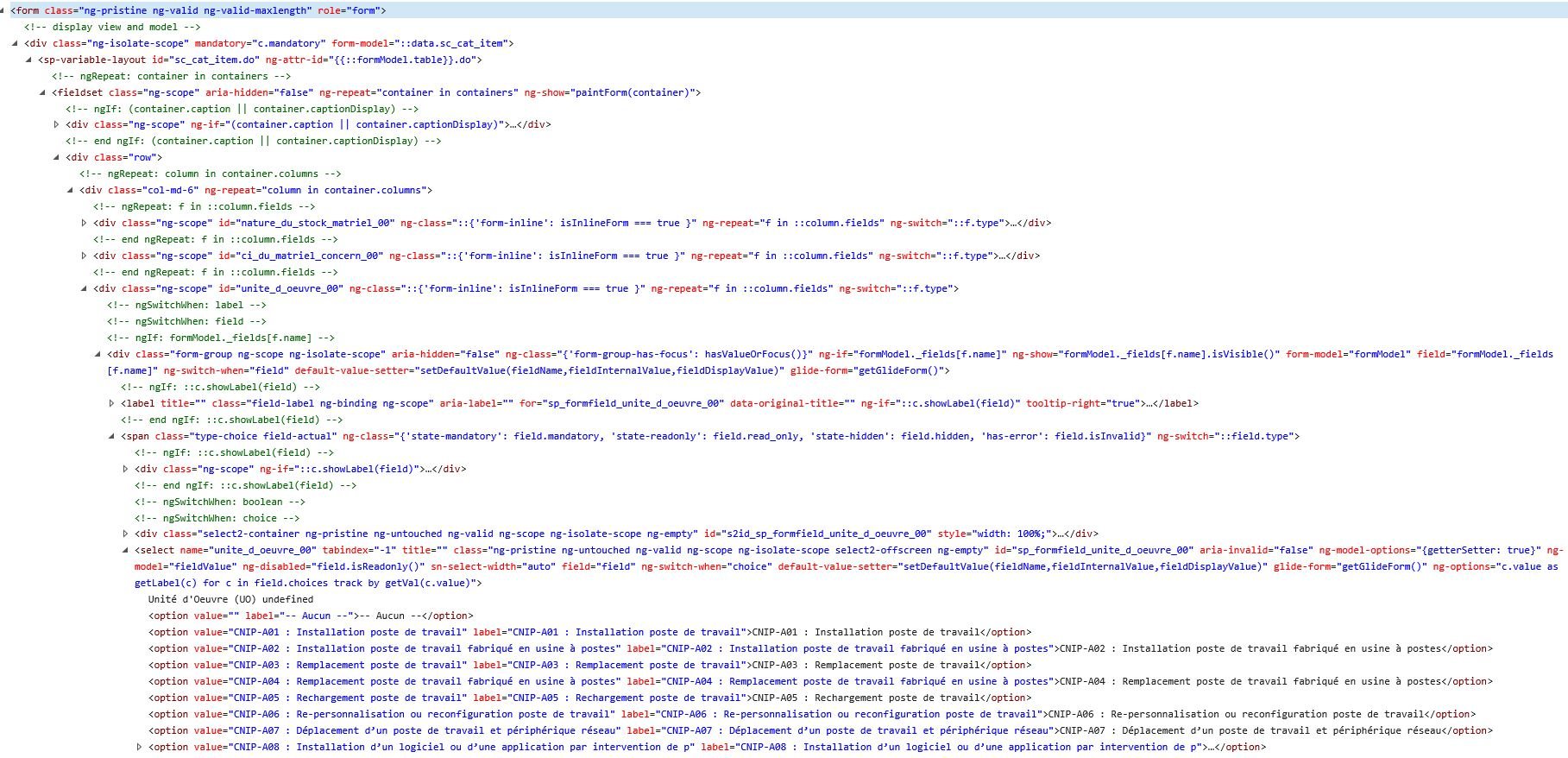Expand the CNIP-A08 option node

point(140,747)
